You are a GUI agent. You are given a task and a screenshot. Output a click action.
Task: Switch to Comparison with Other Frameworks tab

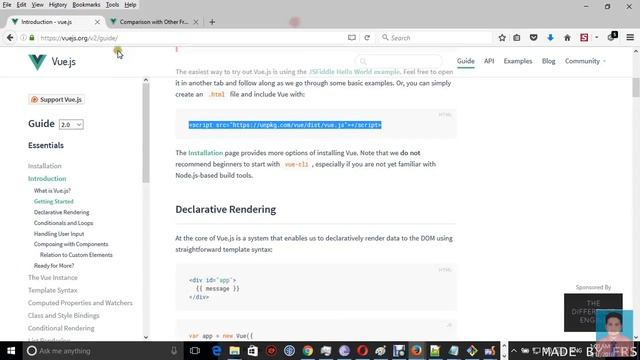click(153, 22)
